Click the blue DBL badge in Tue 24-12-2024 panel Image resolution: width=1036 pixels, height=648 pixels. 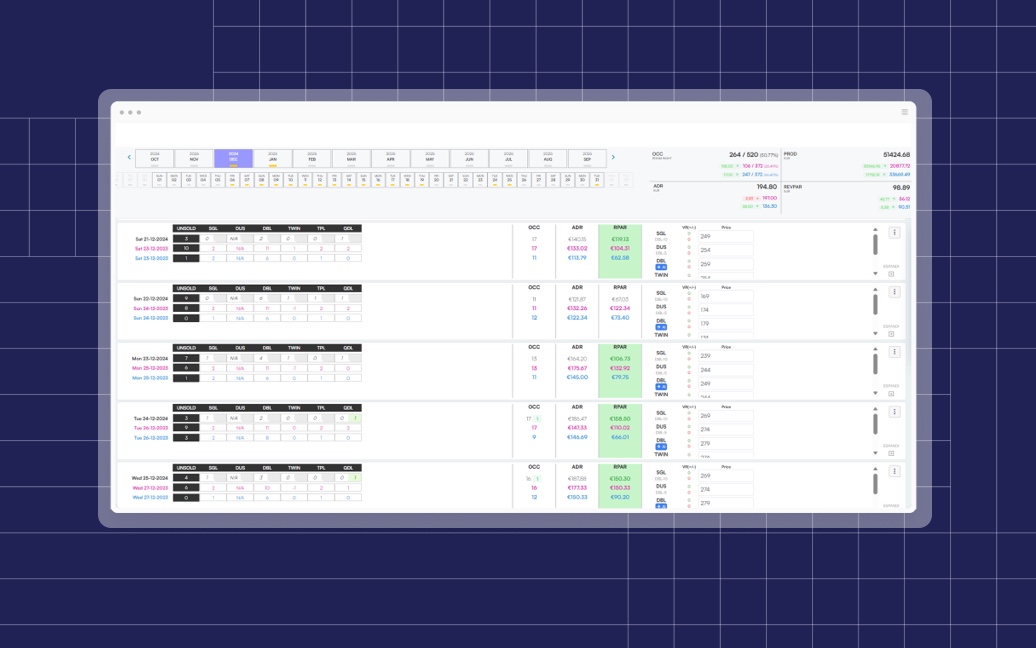point(661,447)
